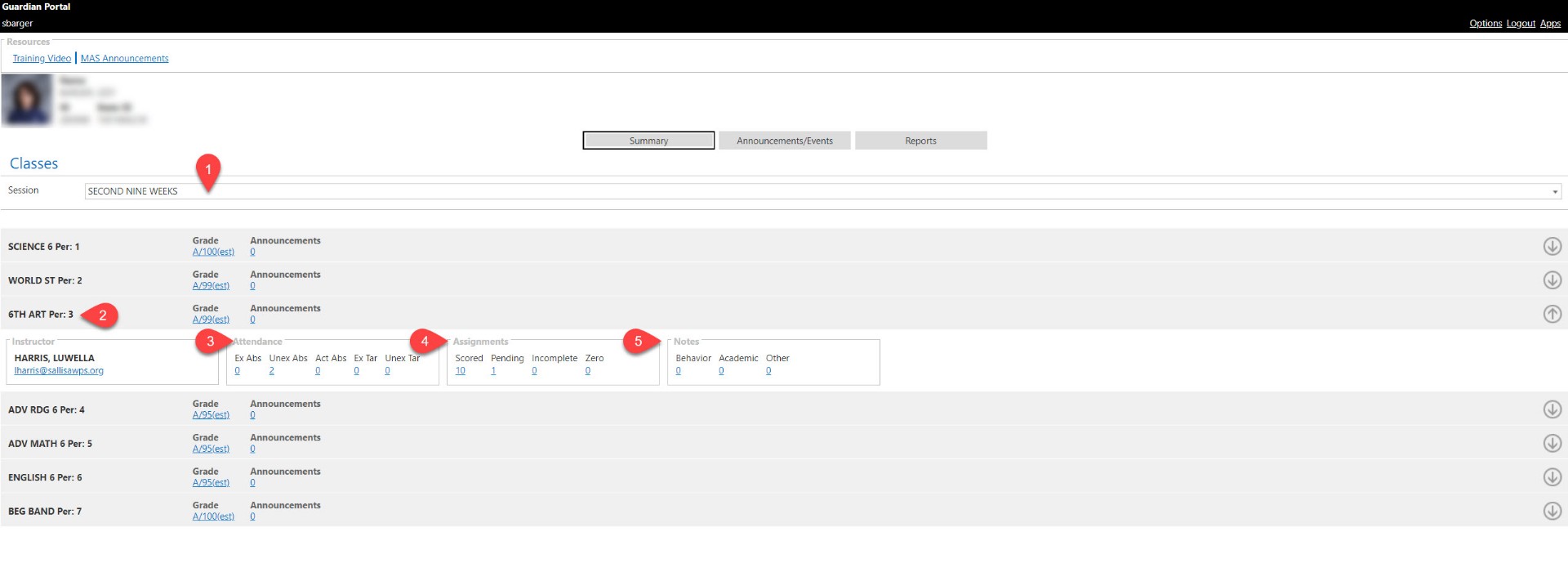Select the ADV RDG 6 Per: 4 class name
This screenshot has width=1568, height=586.
click(x=47, y=410)
